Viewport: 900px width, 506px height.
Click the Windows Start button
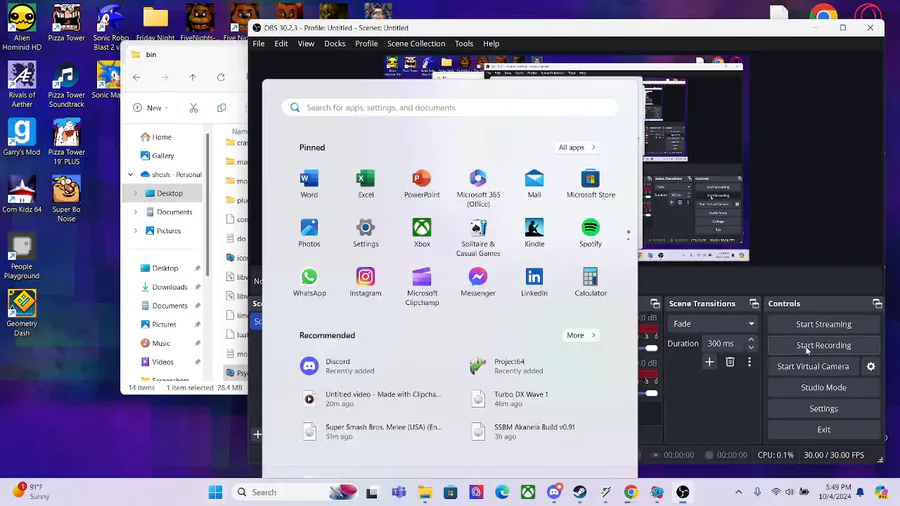(x=215, y=492)
